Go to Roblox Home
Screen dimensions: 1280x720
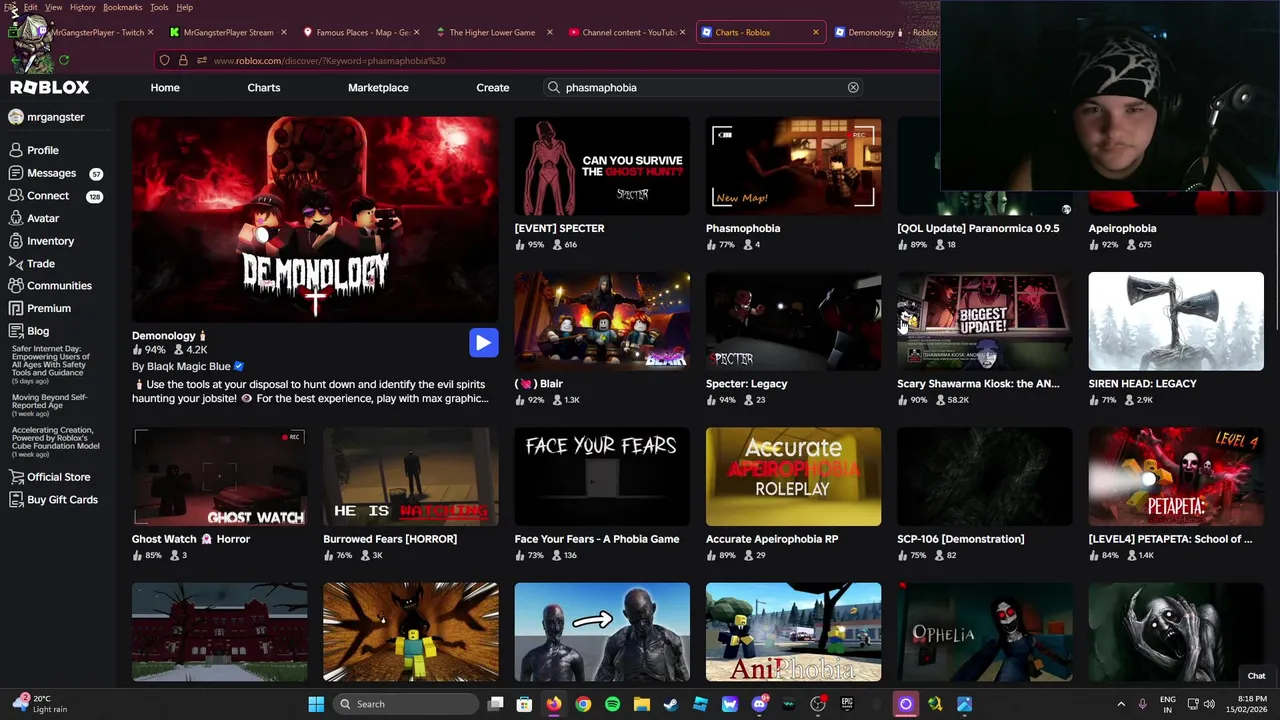pos(165,88)
